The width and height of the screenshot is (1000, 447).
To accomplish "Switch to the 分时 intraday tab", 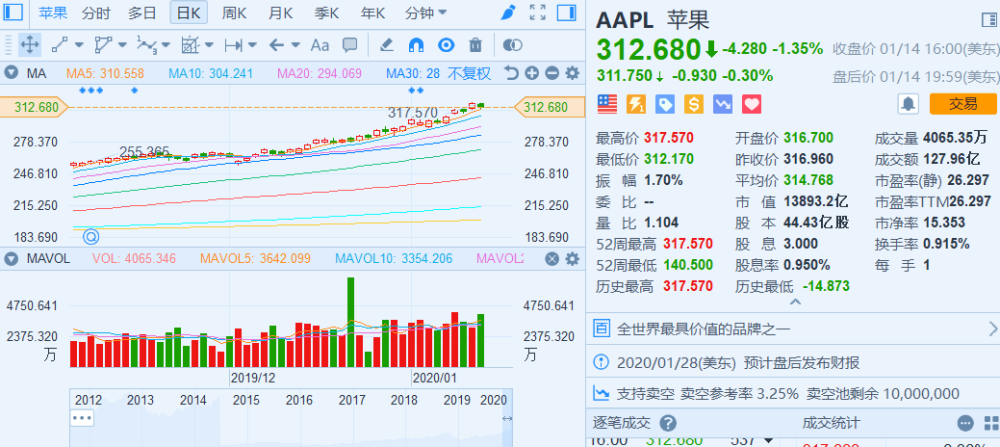I will tap(96, 13).
